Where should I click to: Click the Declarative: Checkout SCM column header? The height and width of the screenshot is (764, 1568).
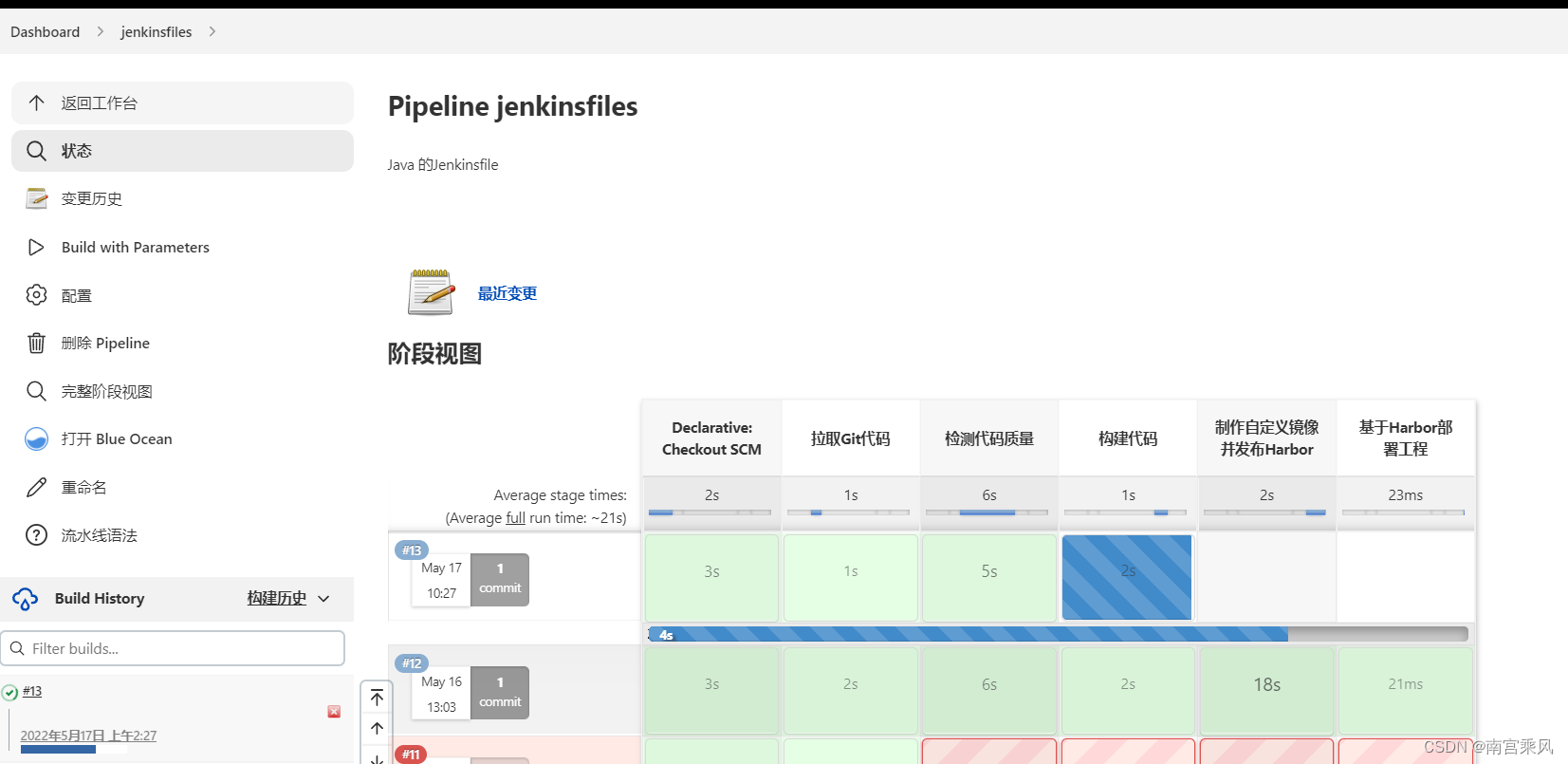711,438
